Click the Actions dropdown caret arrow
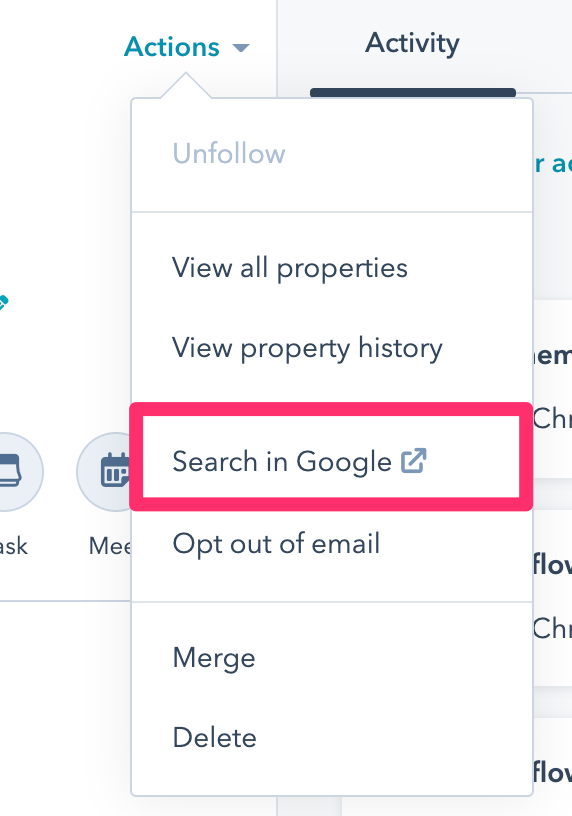Screen dimensions: 572x816 [240, 48]
